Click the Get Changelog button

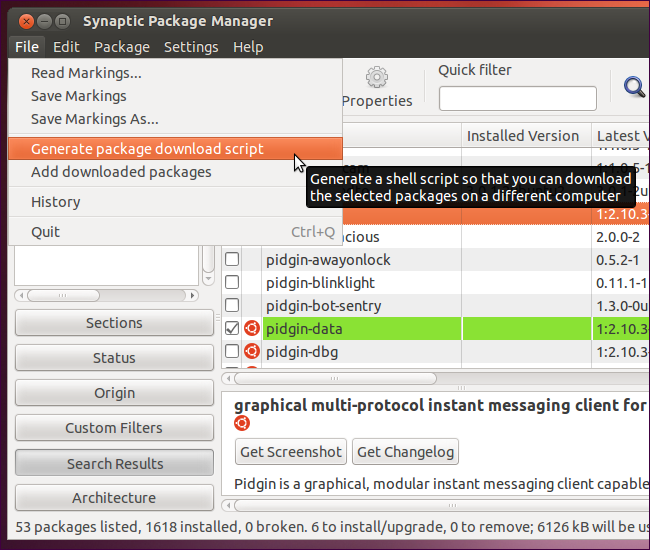(x=405, y=452)
